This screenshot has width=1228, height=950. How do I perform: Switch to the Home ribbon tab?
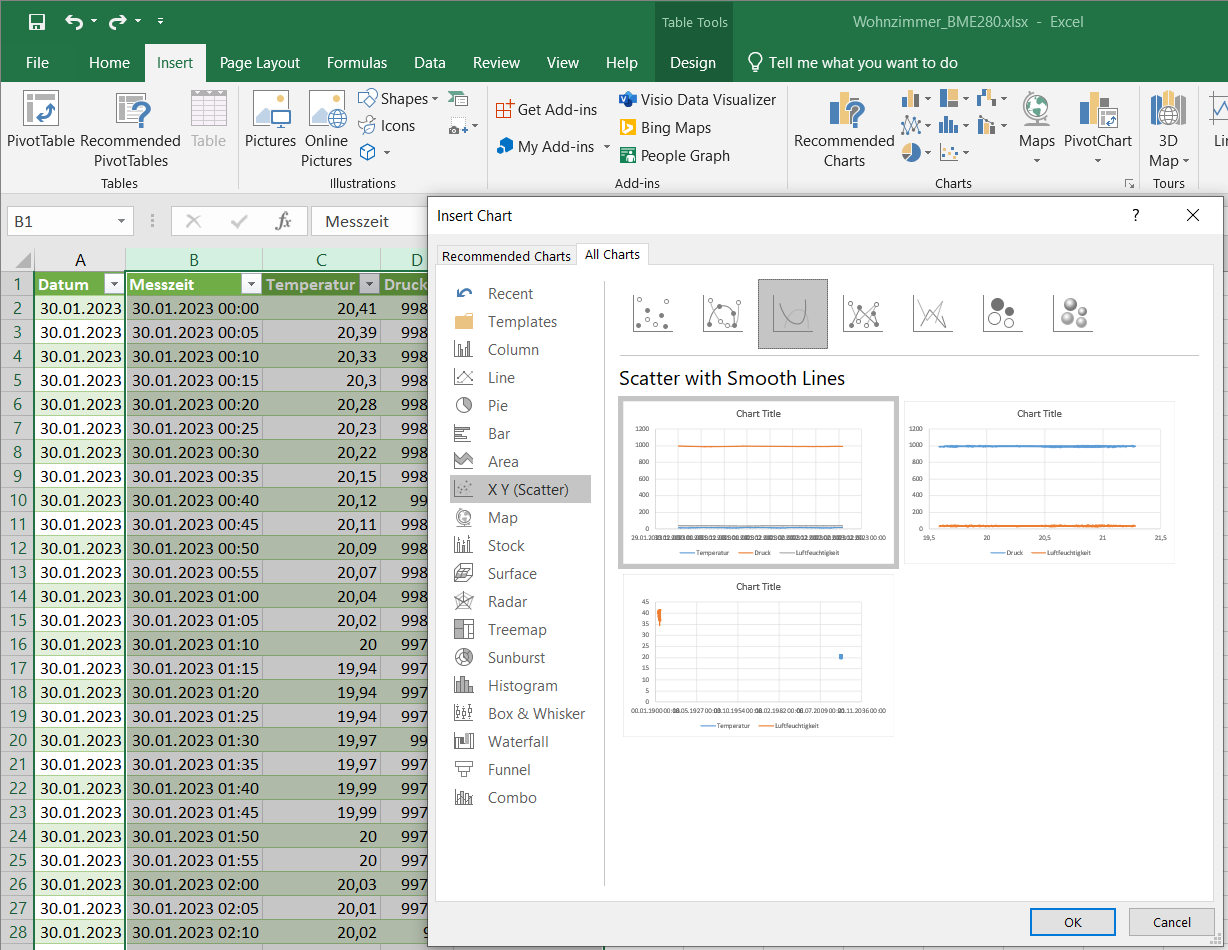tap(109, 62)
